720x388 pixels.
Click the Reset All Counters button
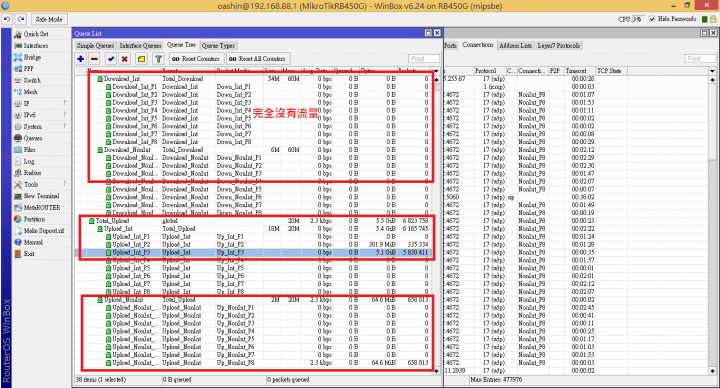click(258, 59)
